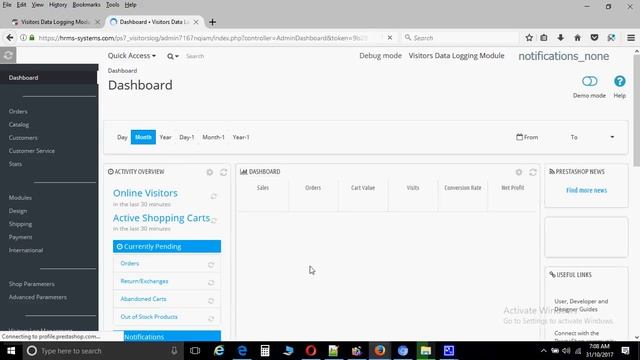This screenshot has height=360, width=640.
Task: Open File Explorer from taskbar
Action: coord(426,351)
